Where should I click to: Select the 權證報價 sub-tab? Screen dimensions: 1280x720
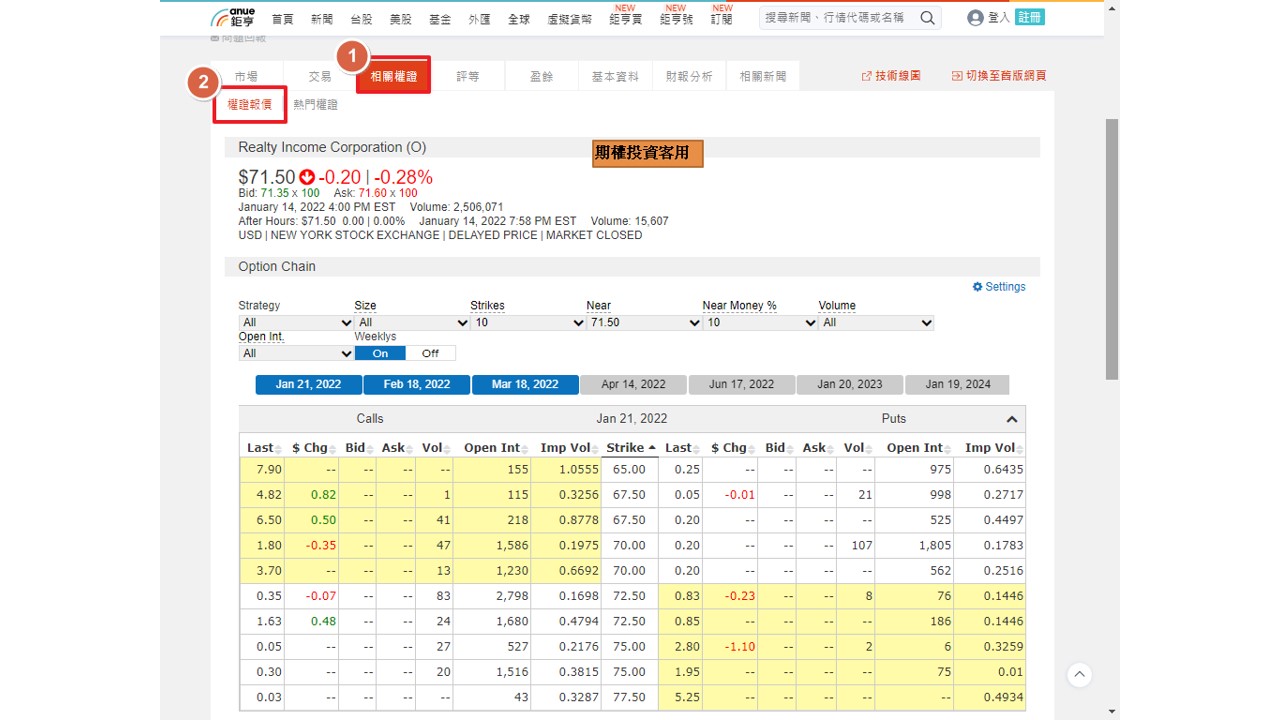[x=250, y=105]
